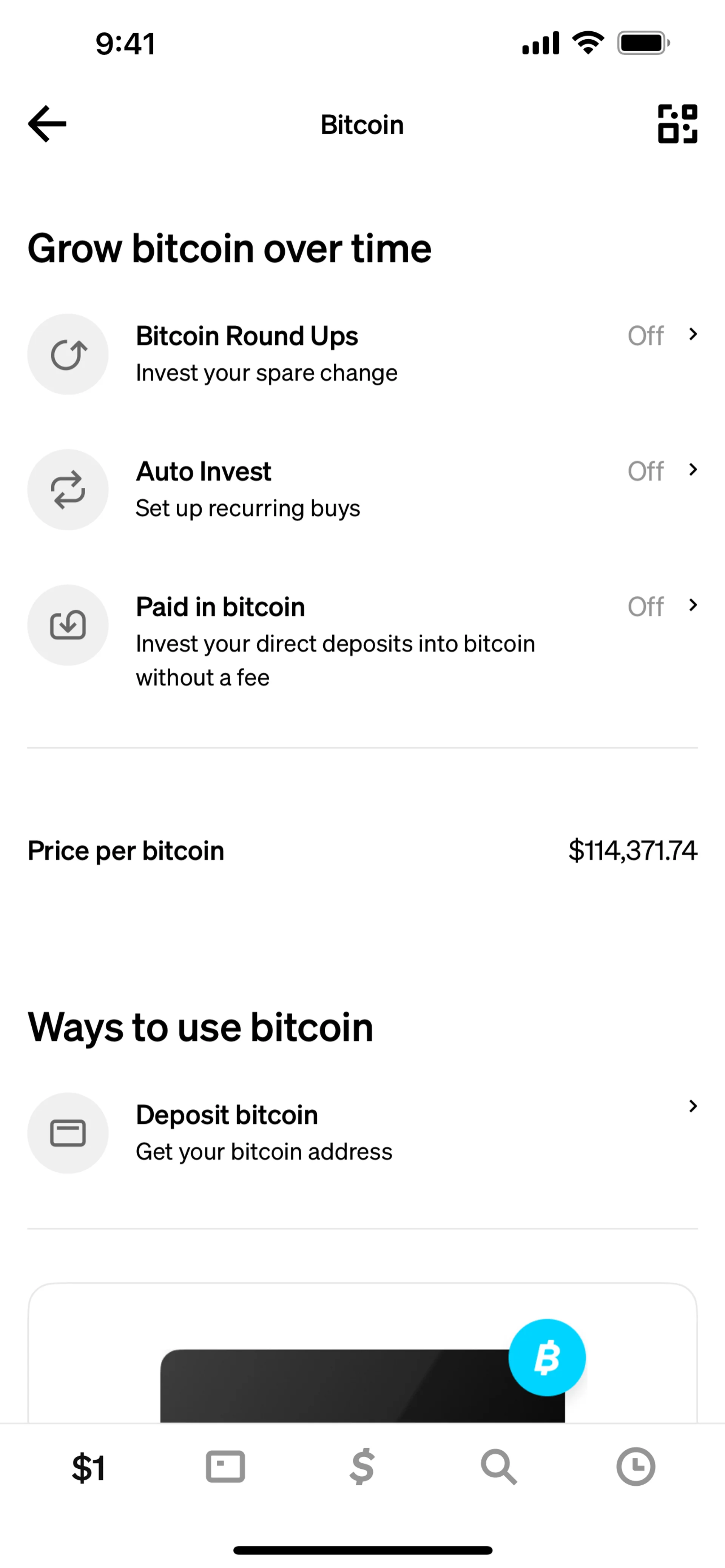The height and width of the screenshot is (1568, 725).
Task: Tap the Deposit bitcoin card icon
Action: pyautogui.click(x=68, y=1133)
